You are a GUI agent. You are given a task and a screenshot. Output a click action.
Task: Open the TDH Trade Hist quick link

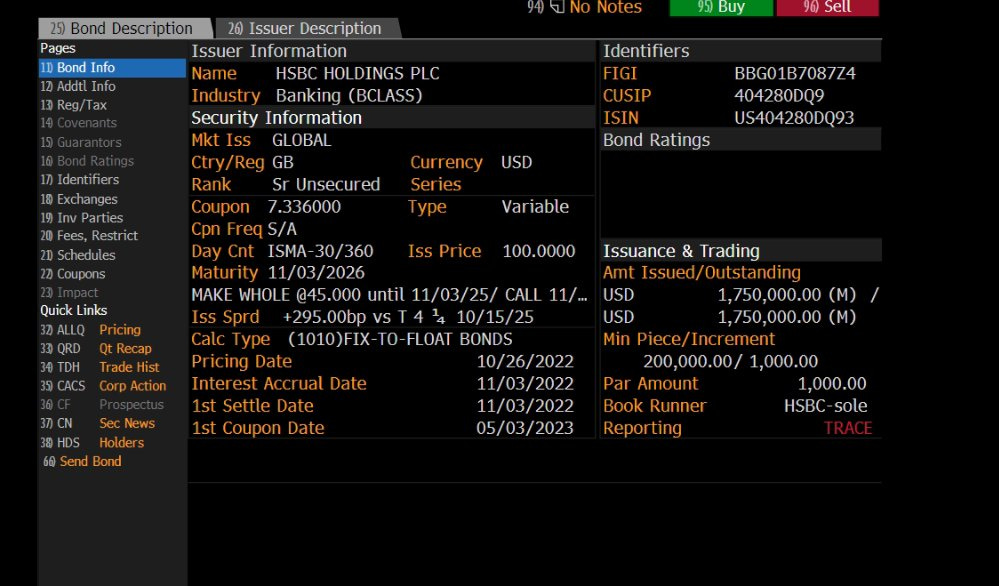click(100, 368)
